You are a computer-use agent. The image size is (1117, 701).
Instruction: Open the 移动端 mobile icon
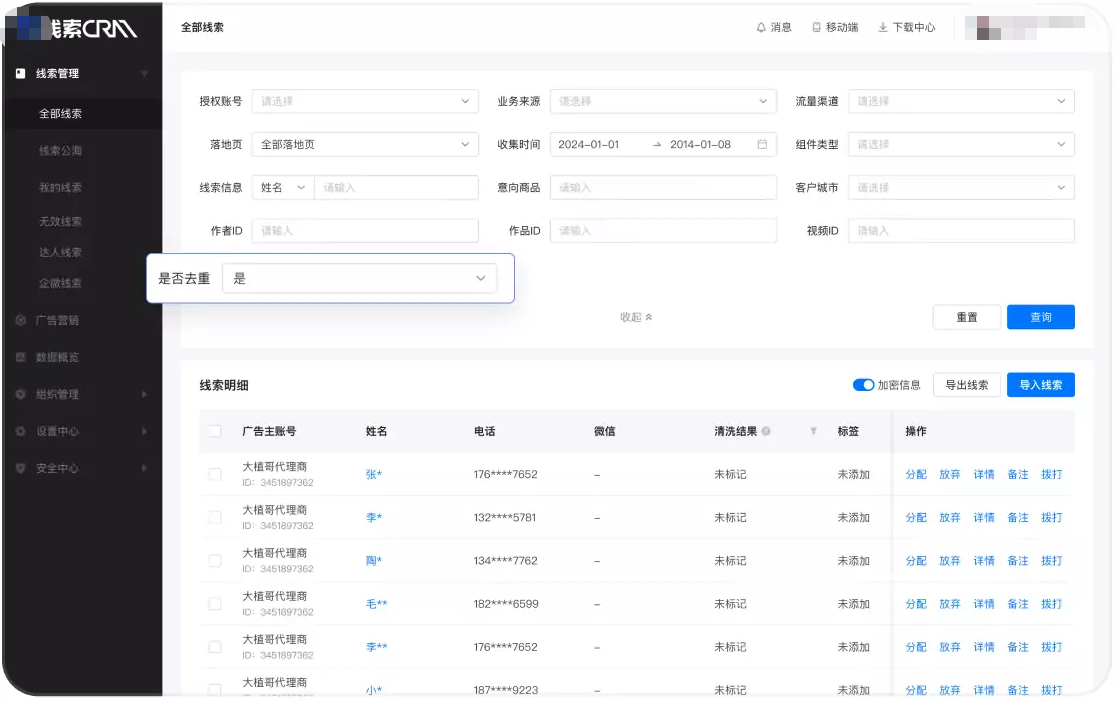click(x=816, y=27)
